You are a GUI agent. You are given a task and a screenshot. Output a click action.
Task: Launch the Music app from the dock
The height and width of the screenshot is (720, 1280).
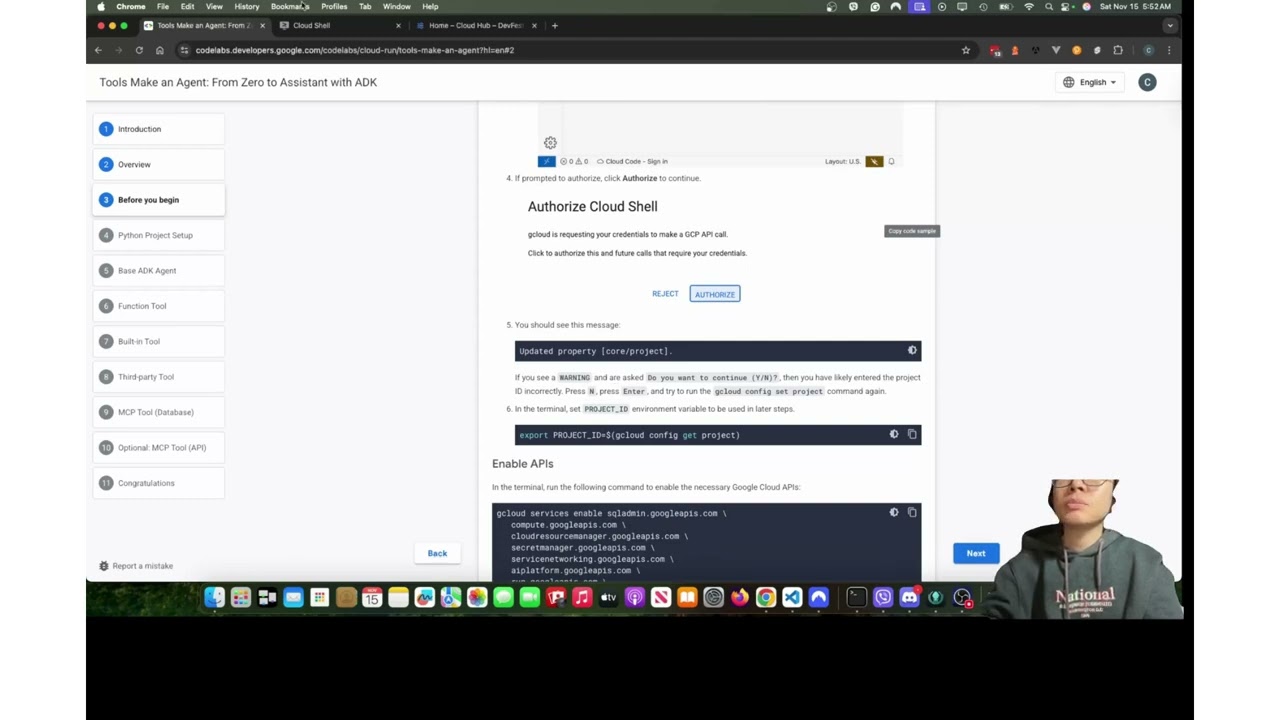tap(582, 598)
